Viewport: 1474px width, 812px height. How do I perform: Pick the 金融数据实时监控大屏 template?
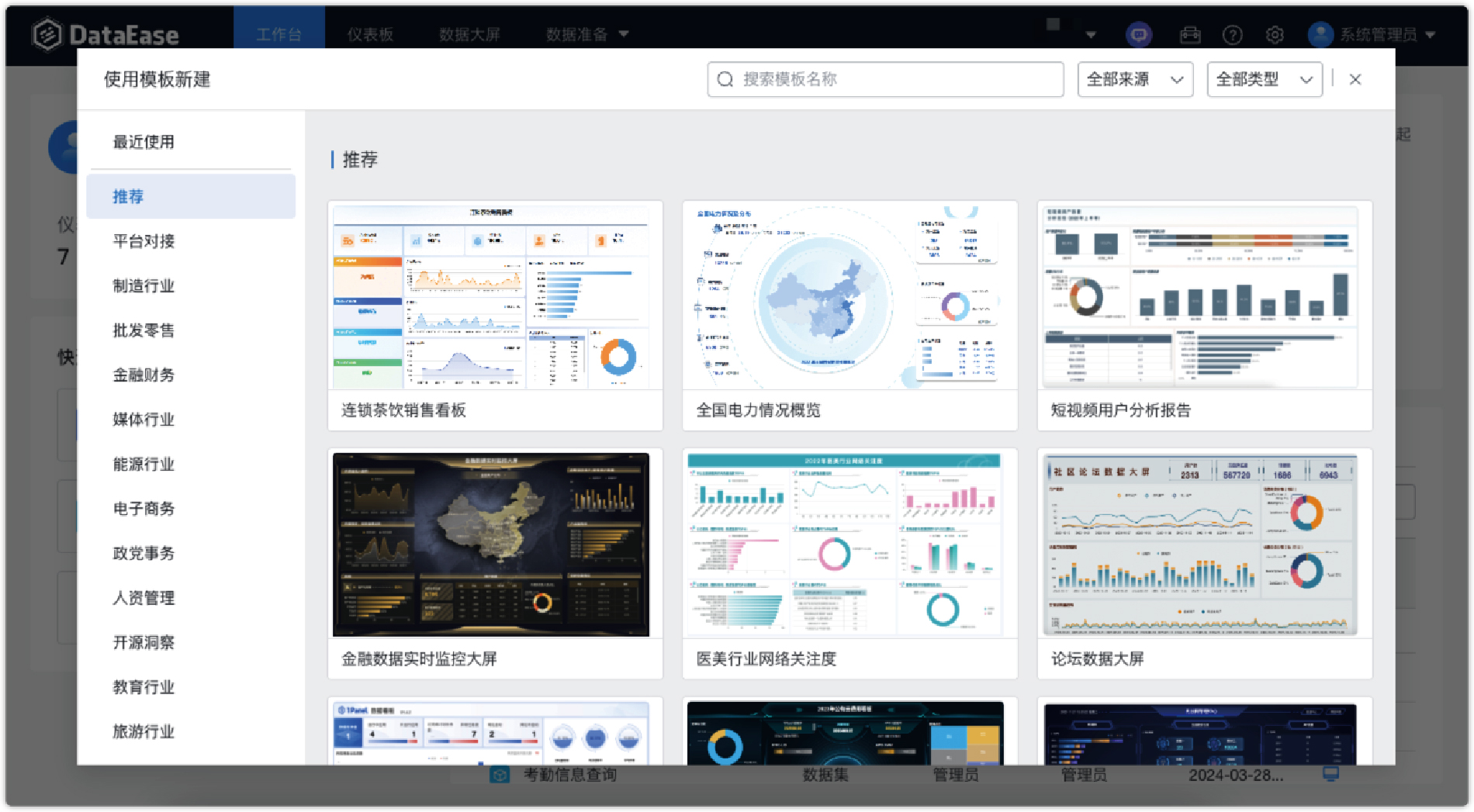point(494,545)
